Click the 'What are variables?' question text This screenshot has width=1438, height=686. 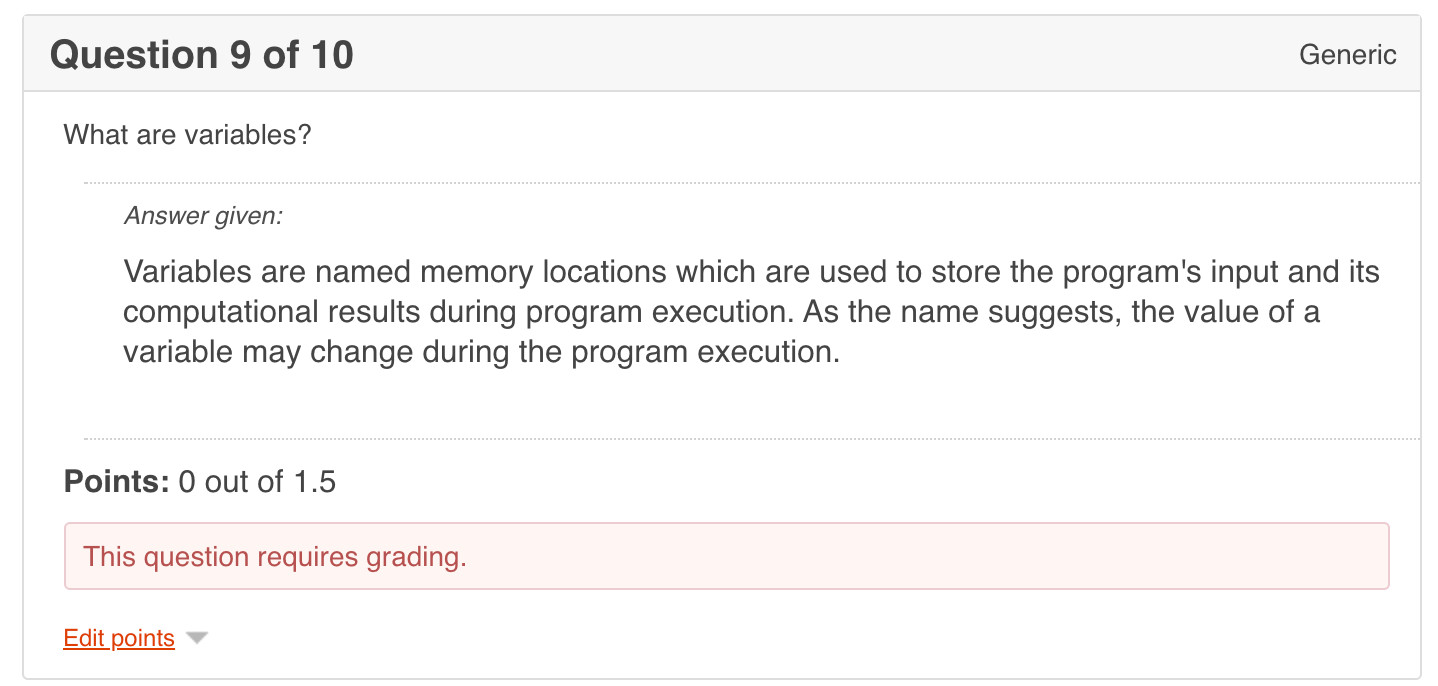(188, 134)
